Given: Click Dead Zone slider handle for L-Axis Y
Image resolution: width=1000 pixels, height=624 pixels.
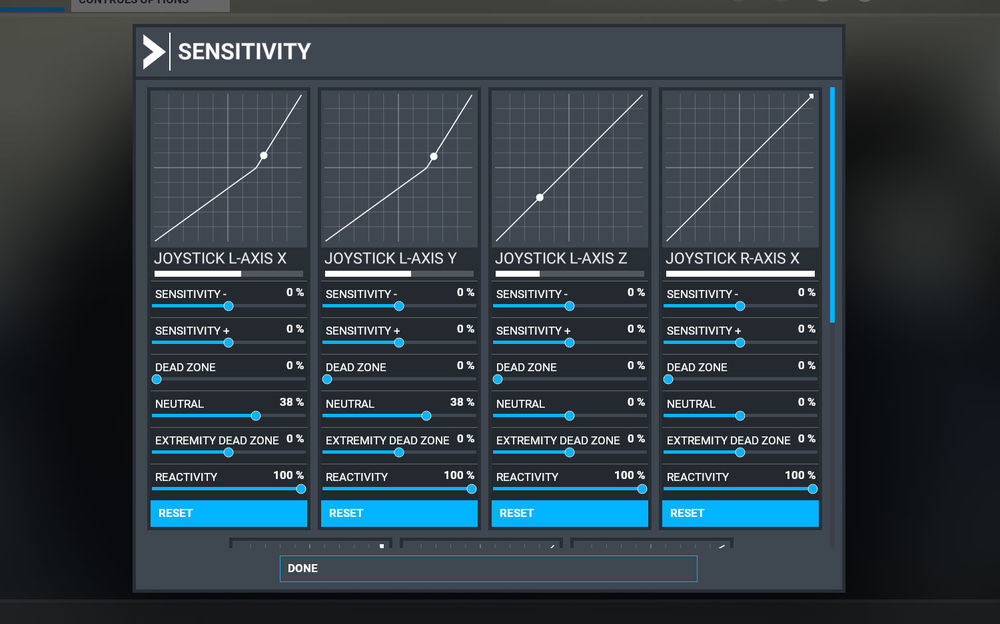Looking at the screenshot, I should tap(327, 379).
